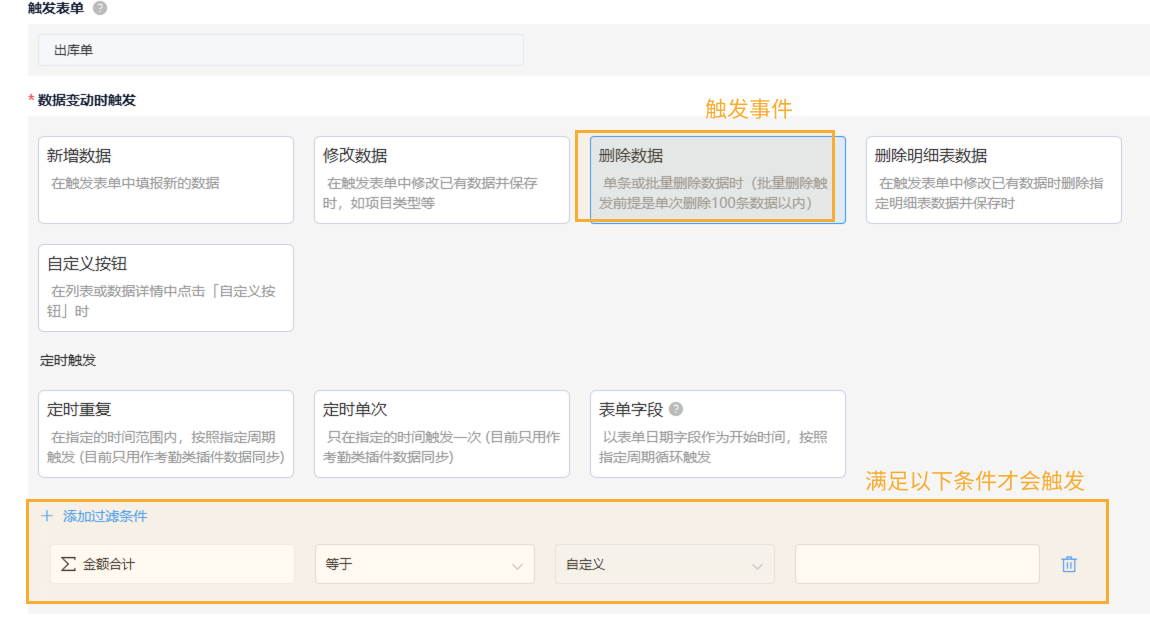Select the 删除数据 trigger card
Screen dimensions: 1150x626
pyautogui.click(x=717, y=180)
